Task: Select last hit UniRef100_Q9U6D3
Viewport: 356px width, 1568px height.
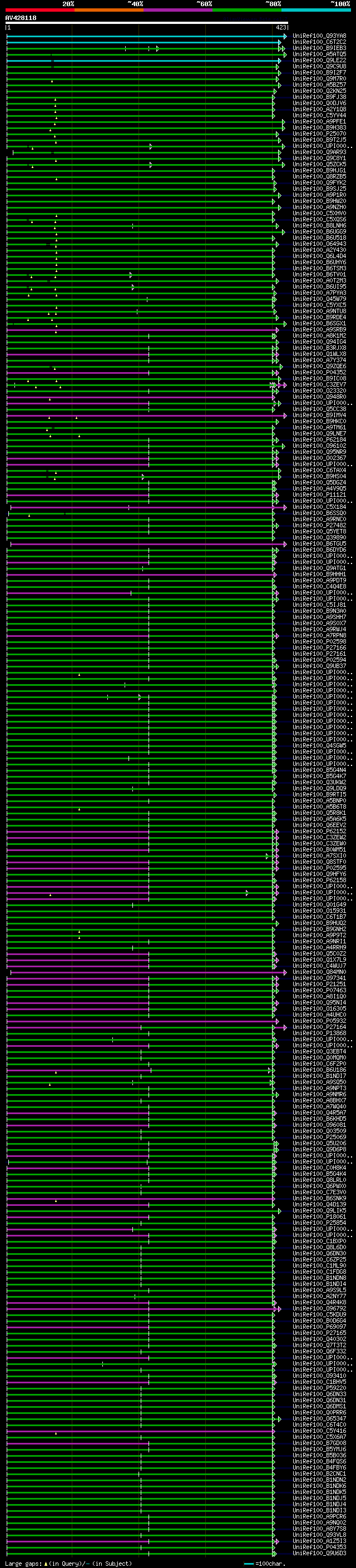Action: point(319,1553)
